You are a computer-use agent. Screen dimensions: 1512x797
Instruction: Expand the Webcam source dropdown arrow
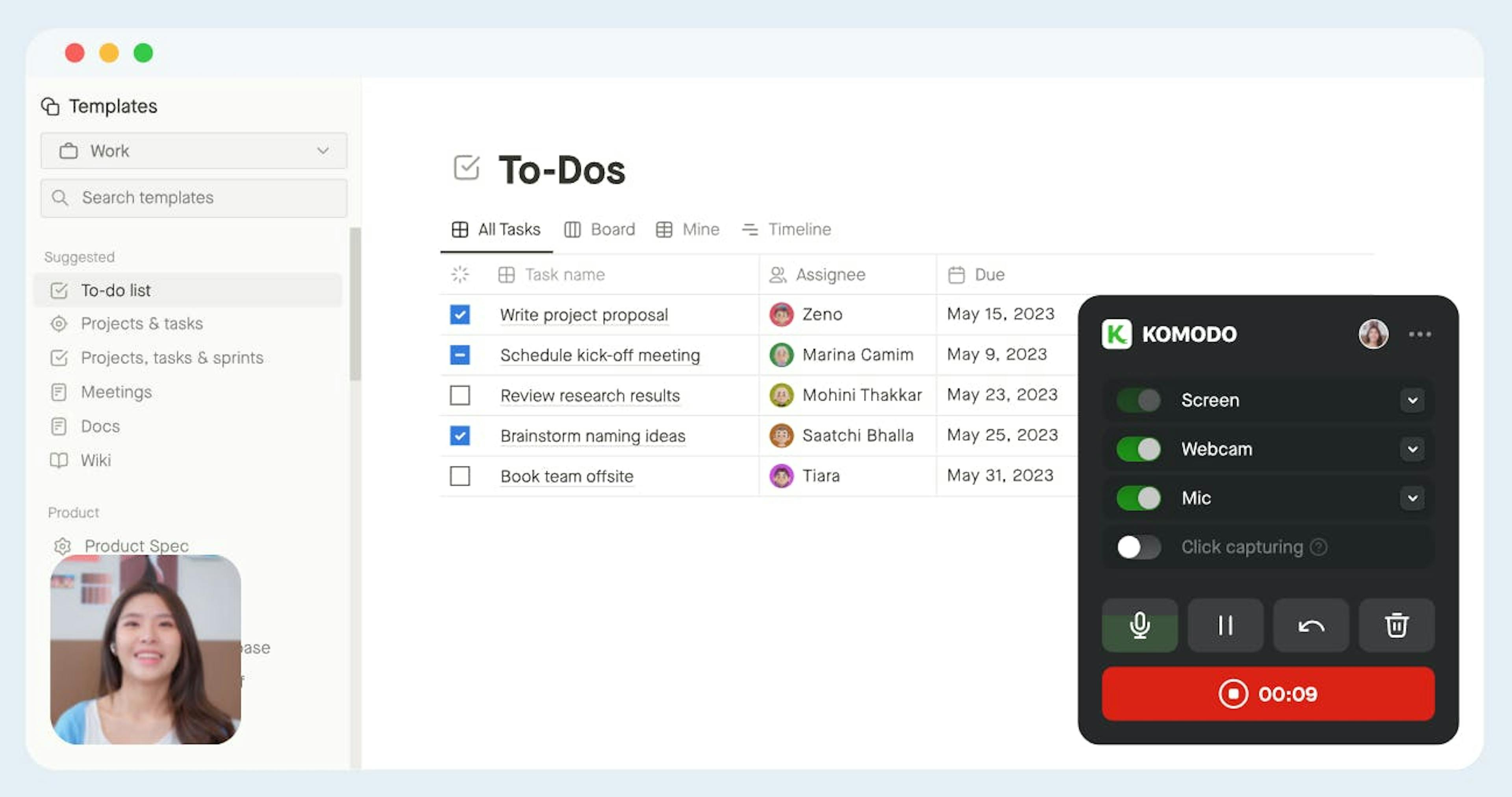1412,449
